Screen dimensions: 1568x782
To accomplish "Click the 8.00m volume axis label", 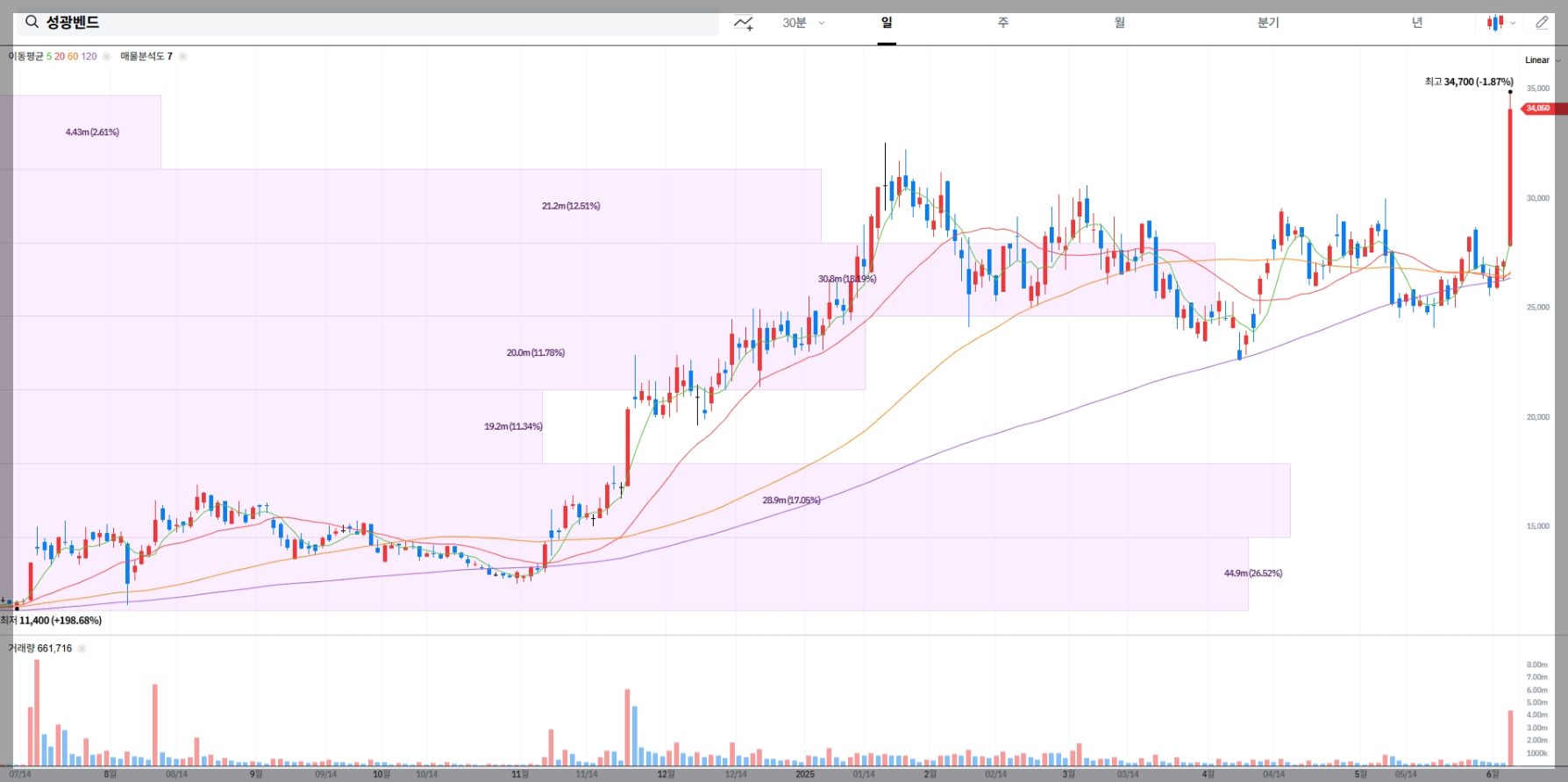I will (x=1537, y=665).
